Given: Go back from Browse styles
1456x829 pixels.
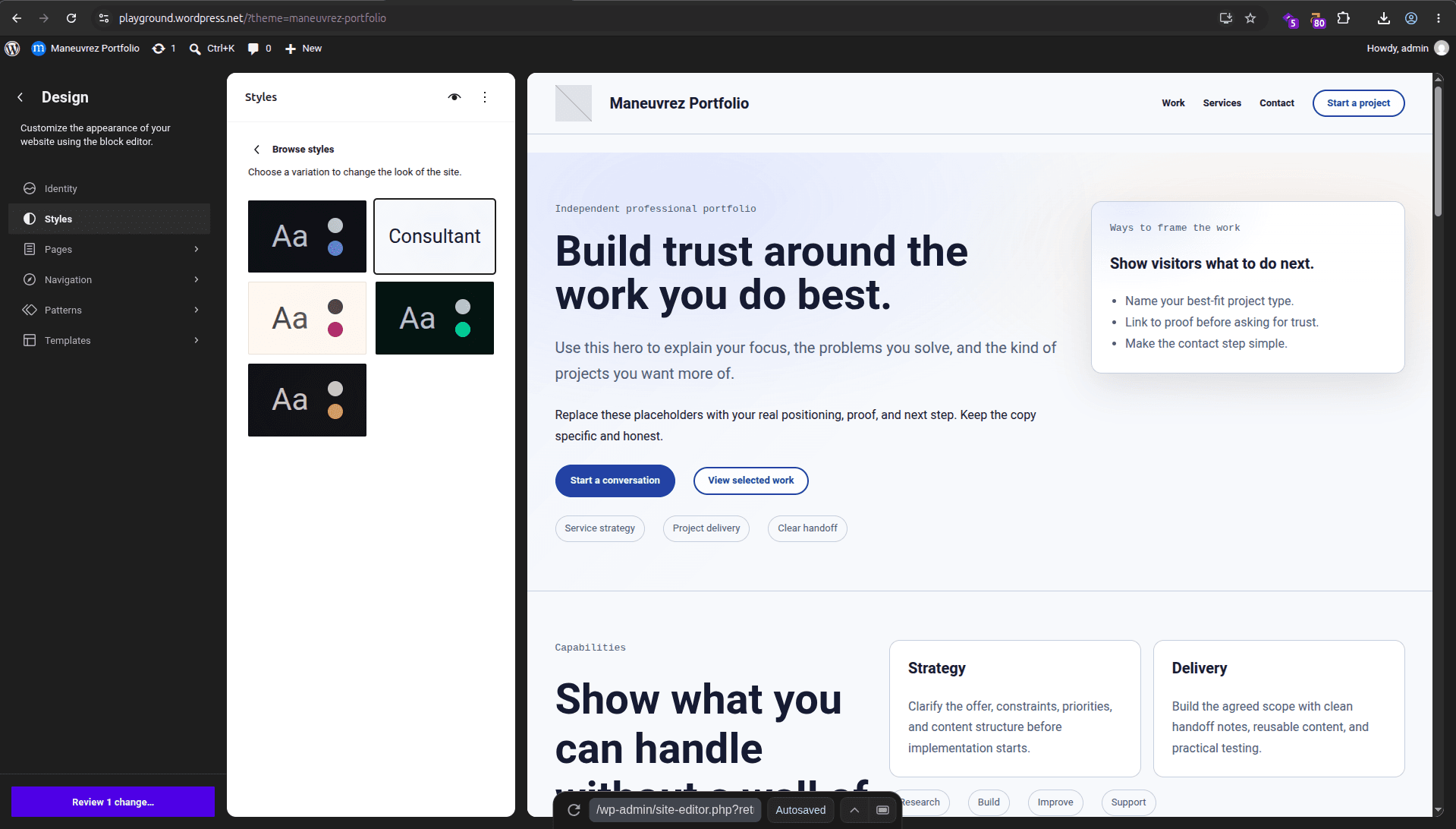Looking at the screenshot, I should (x=256, y=150).
